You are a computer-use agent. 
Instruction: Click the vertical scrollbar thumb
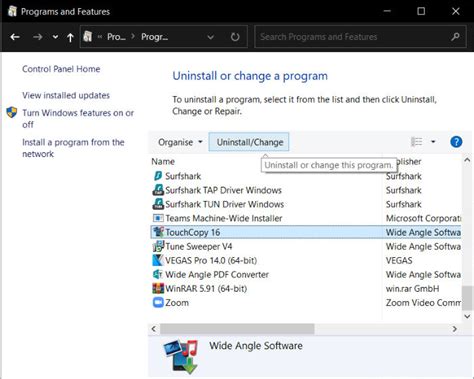click(467, 298)
